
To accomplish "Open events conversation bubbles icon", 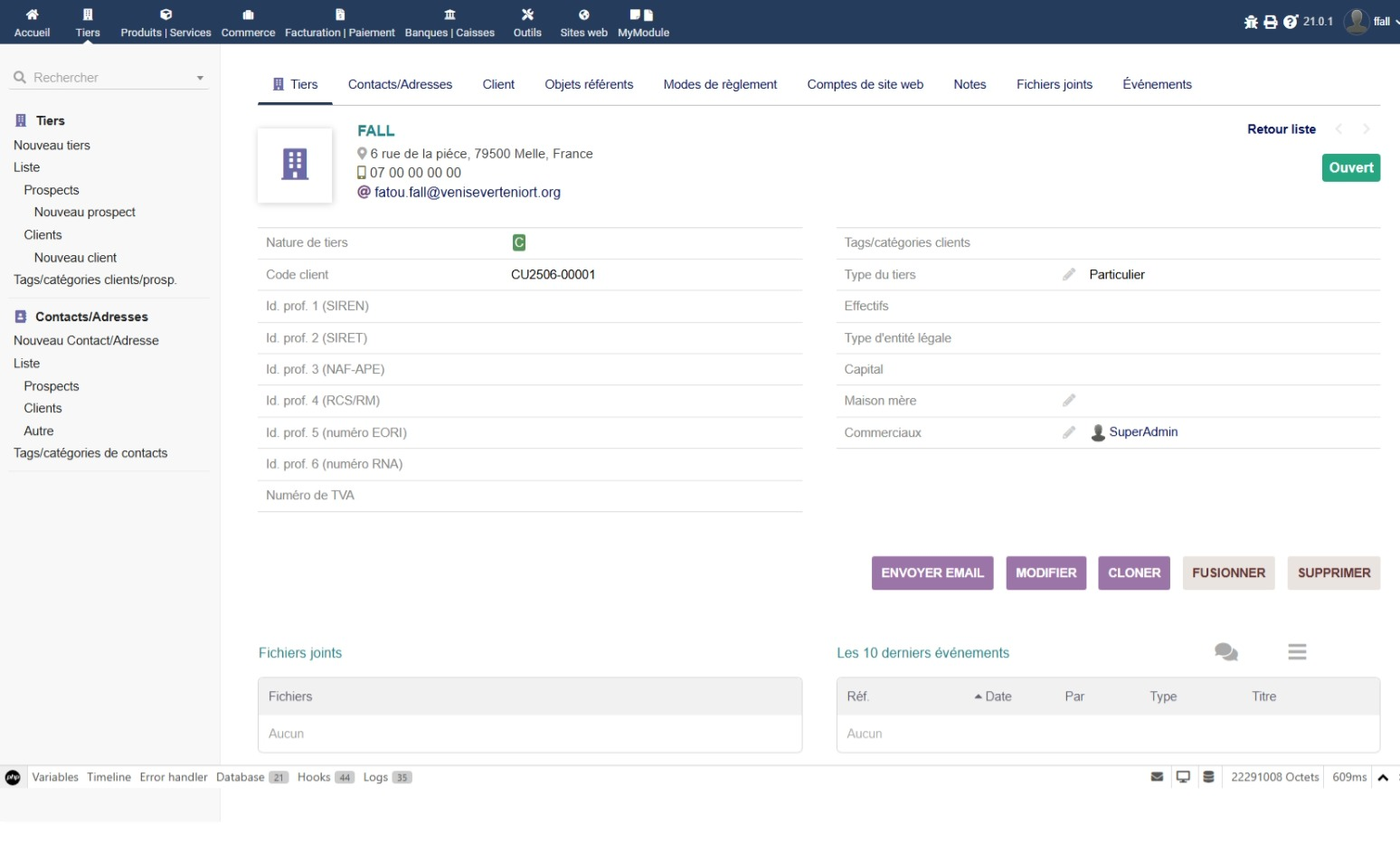I will (x=1226, y=652).
